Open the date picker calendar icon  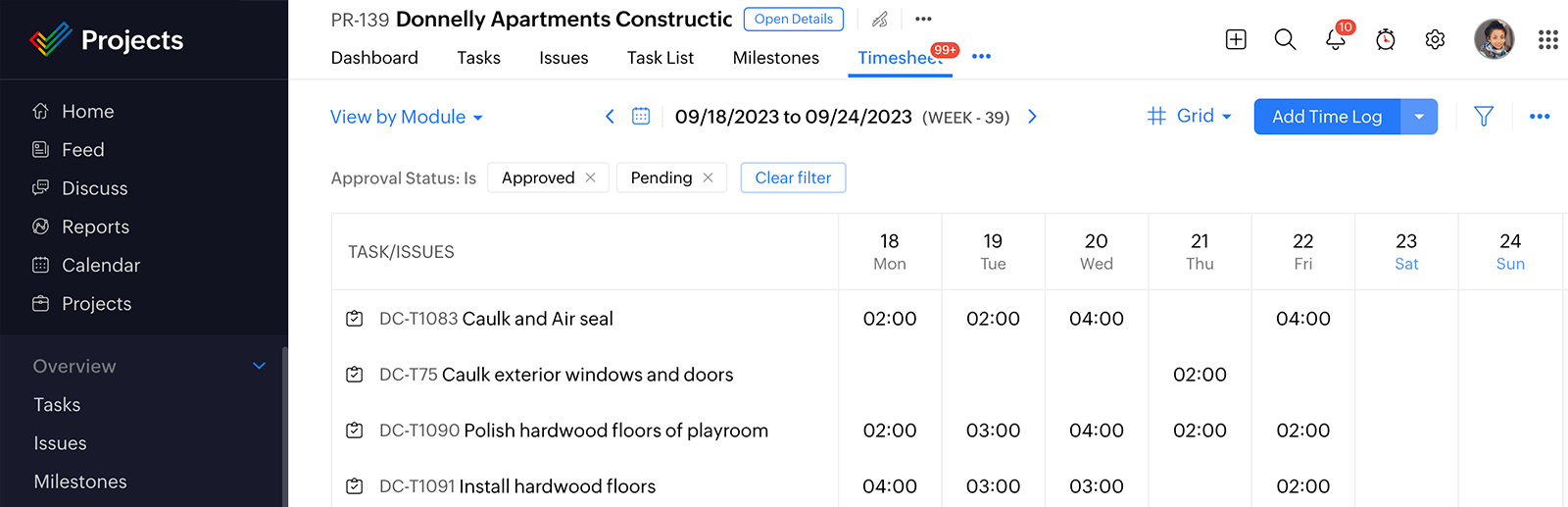[641, 117]
